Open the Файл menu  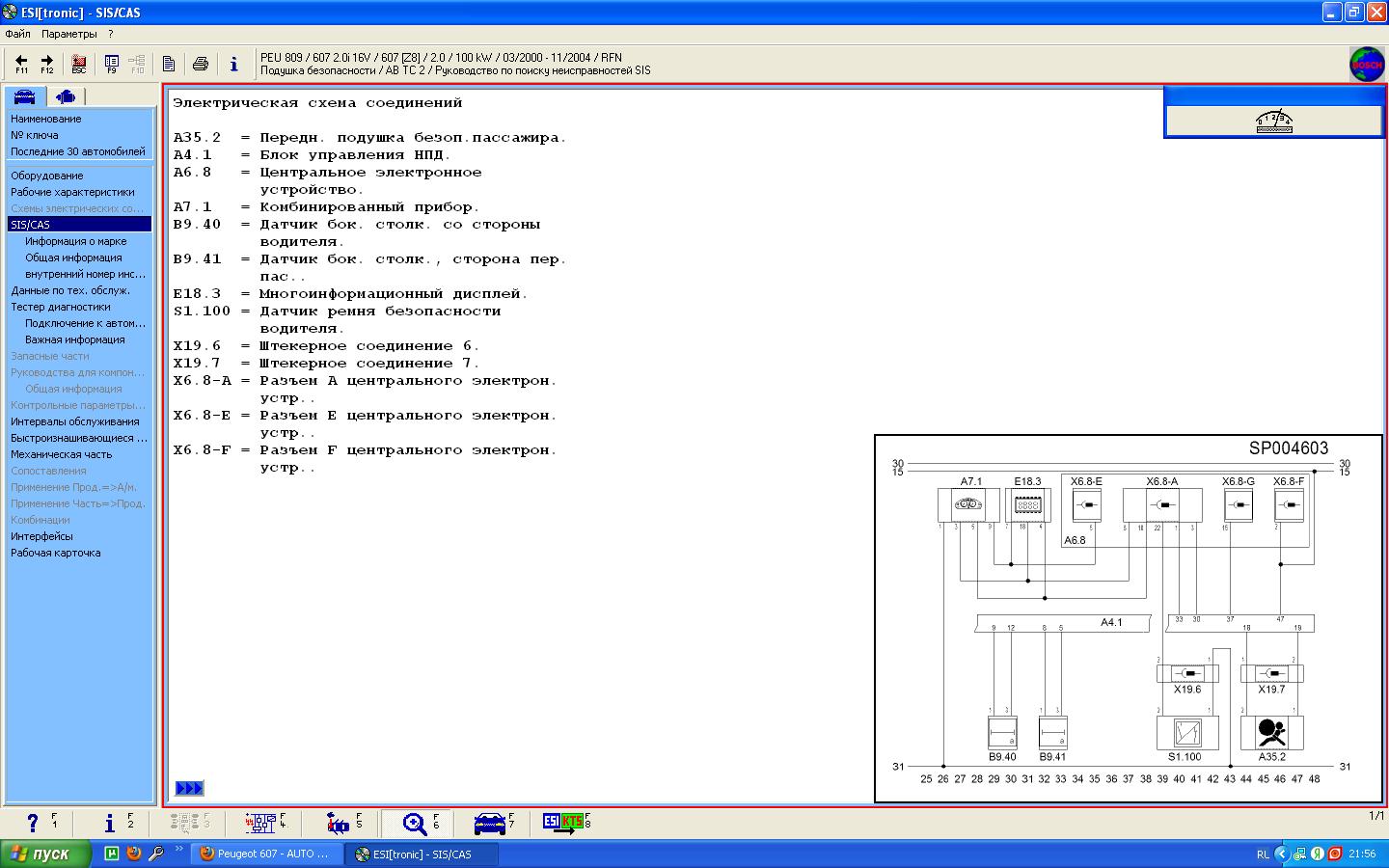point(17,34)
